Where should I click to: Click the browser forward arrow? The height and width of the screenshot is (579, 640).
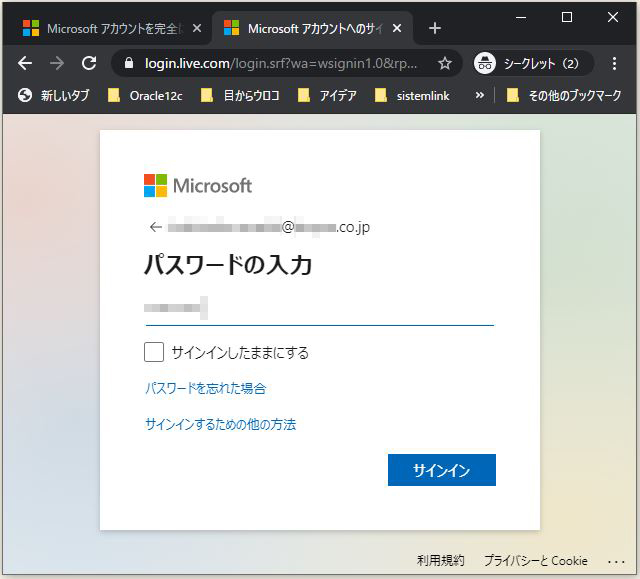pyautogui.click(x=57, y=63)
